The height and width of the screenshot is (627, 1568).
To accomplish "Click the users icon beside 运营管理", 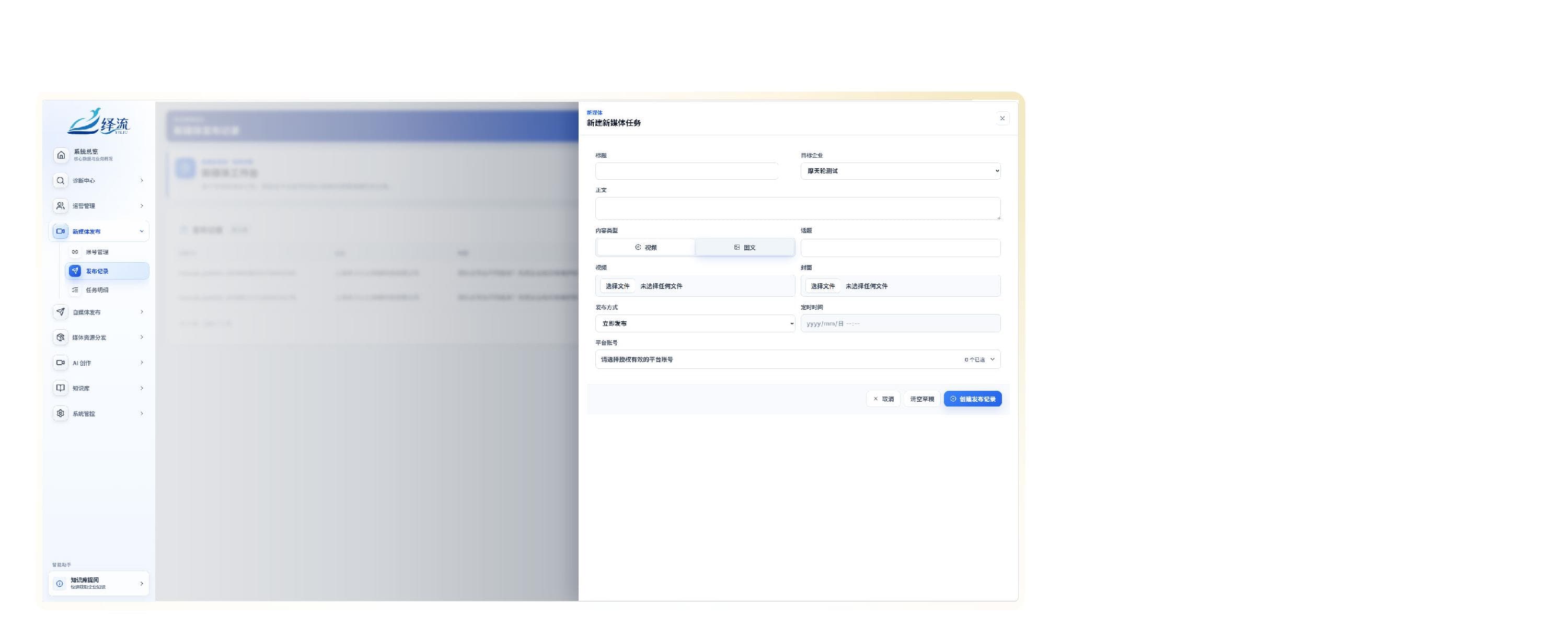I will tap(60, 206).
